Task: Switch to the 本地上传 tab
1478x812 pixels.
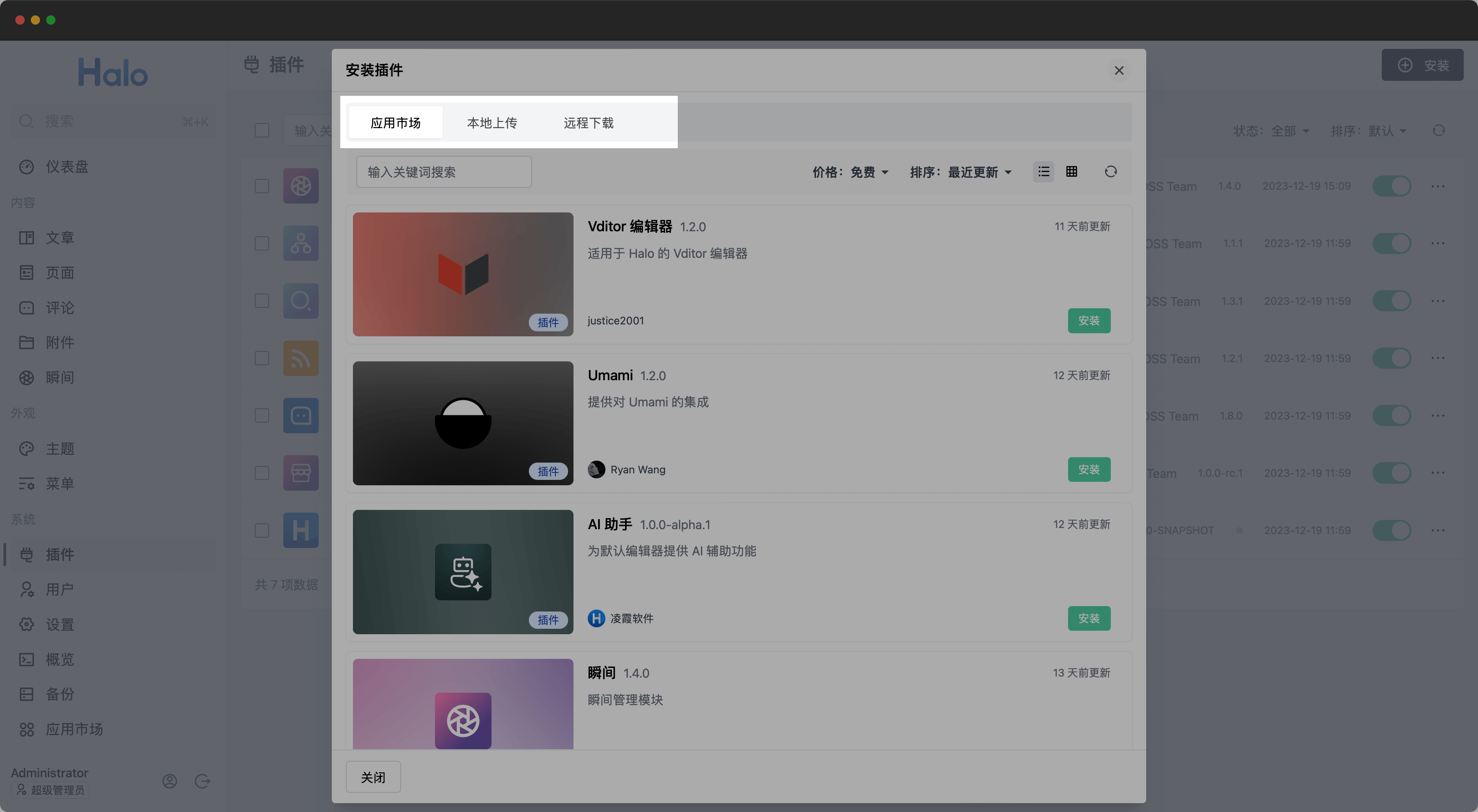Action: [x=492, y=122]
